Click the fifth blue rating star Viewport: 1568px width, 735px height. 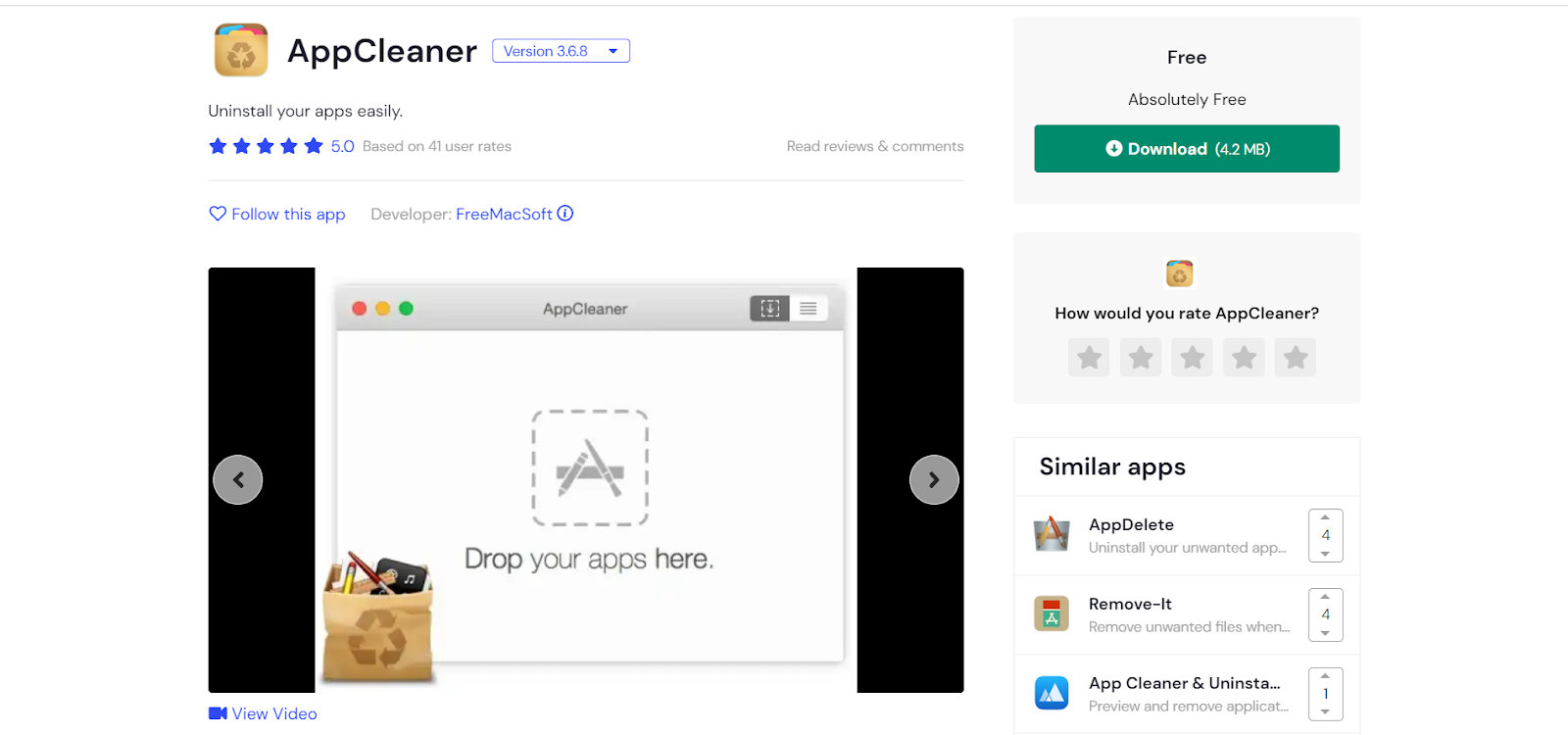[x=314, y=146]
